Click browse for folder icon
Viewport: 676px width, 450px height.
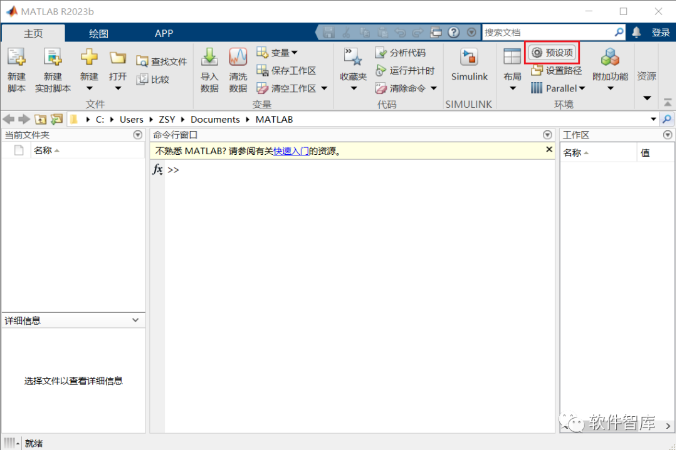click(56, 119)
